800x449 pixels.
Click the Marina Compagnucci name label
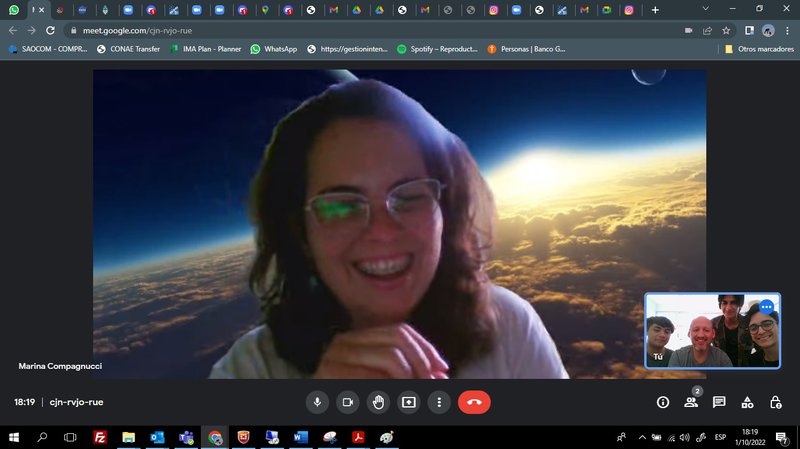click(x=60, y=366)
